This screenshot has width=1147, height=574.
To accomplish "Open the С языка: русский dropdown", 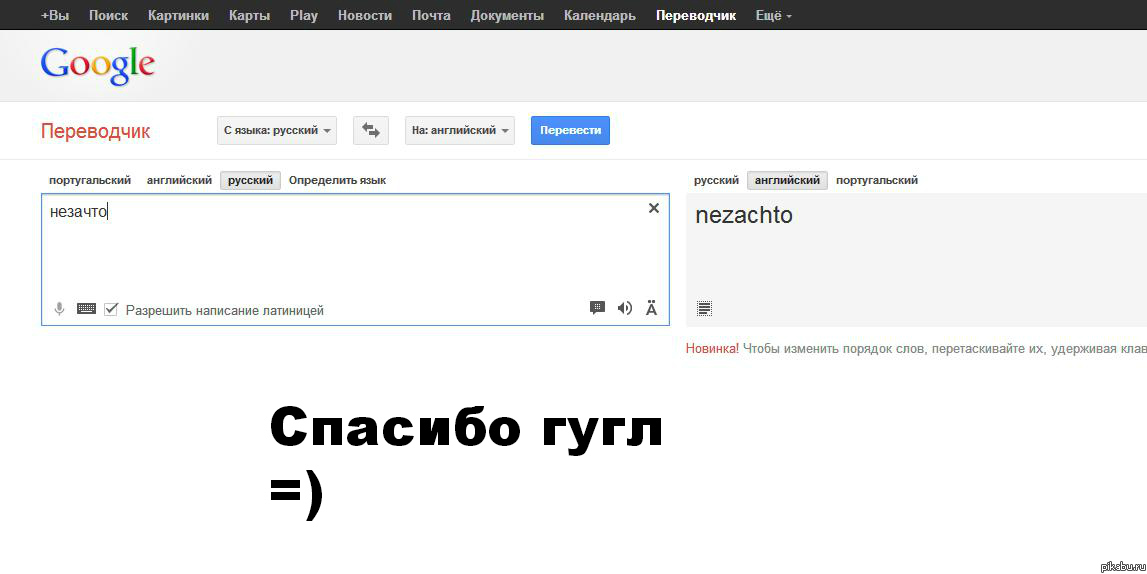I will click(x=277, y=131).
